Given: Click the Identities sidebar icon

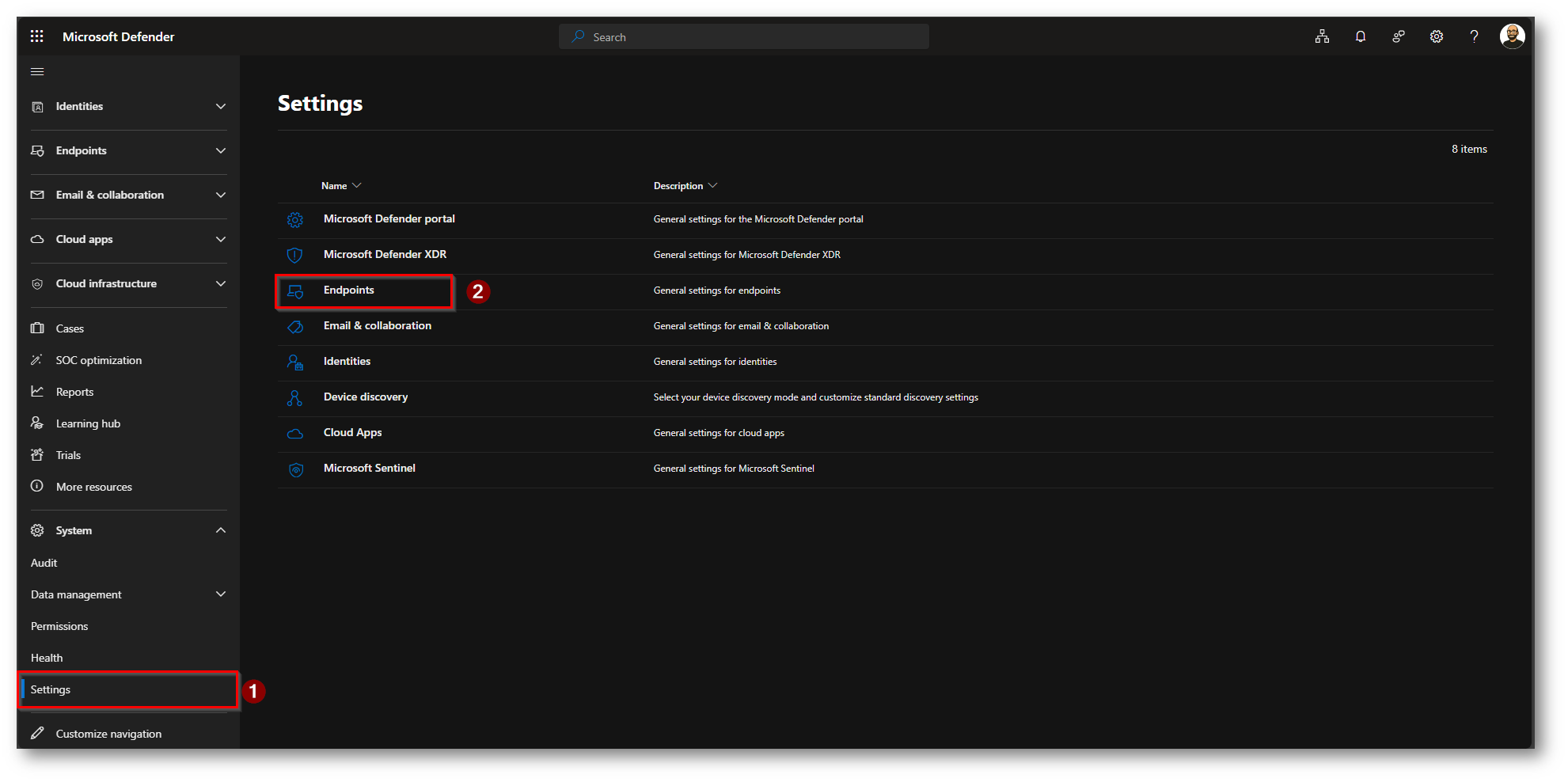Looking at the screenshot, I should pyautogui.click(x=37, y=107).
